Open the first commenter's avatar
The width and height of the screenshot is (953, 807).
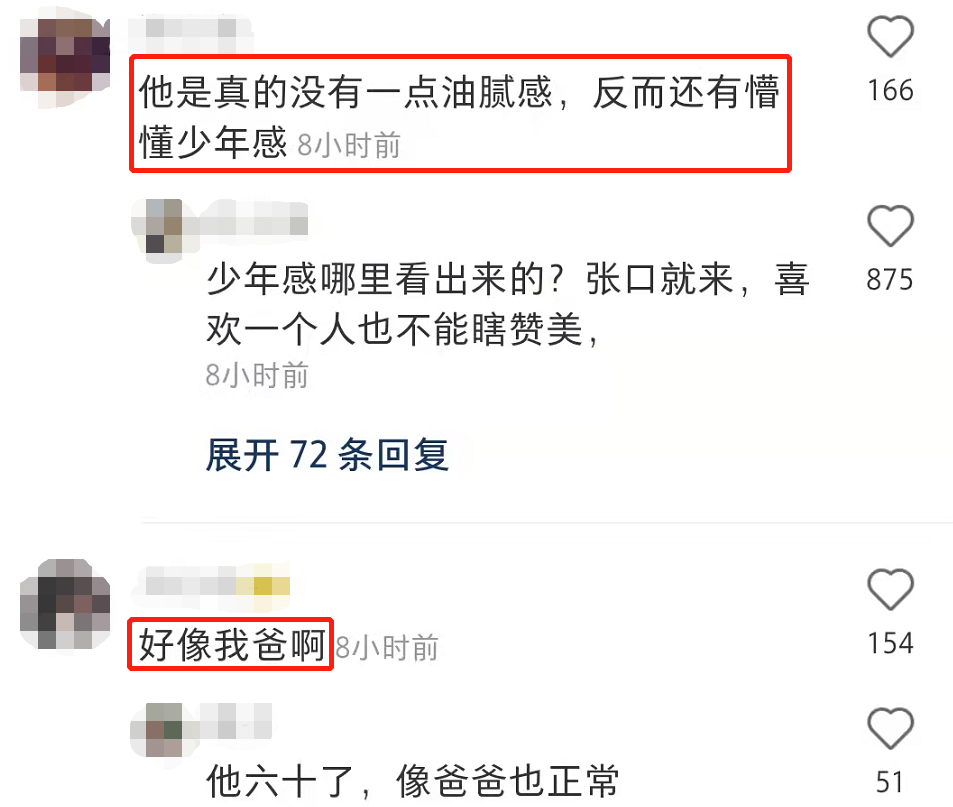pos(65,55)
